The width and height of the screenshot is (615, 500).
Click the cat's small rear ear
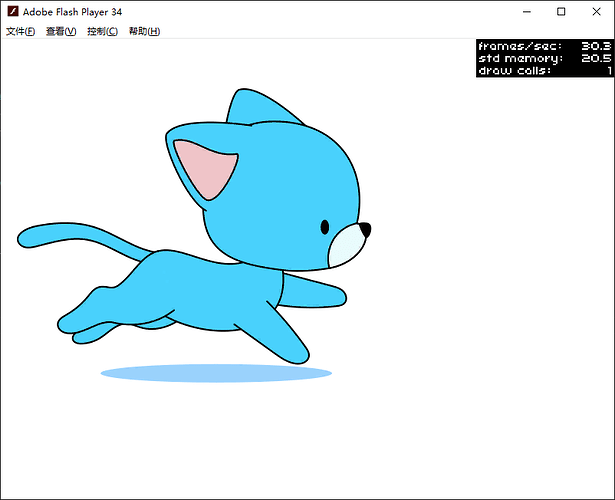tap(244, 107)
